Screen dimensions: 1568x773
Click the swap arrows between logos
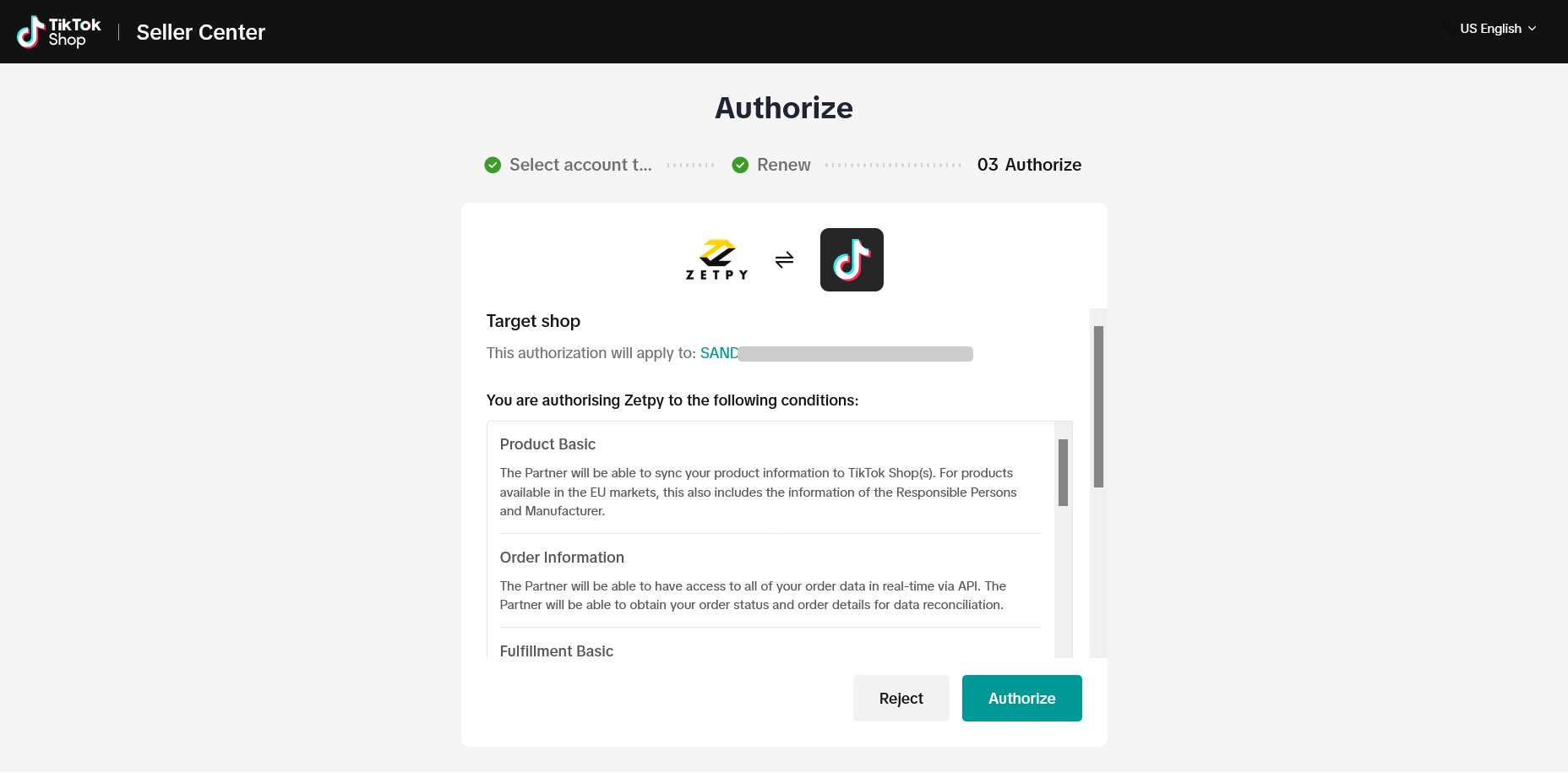click(784, 259)
